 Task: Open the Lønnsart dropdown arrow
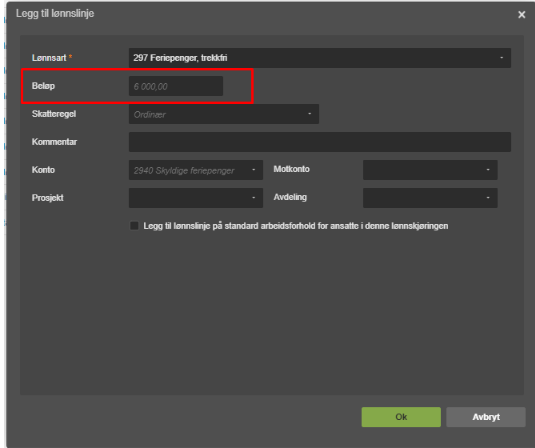pos(502,58)
